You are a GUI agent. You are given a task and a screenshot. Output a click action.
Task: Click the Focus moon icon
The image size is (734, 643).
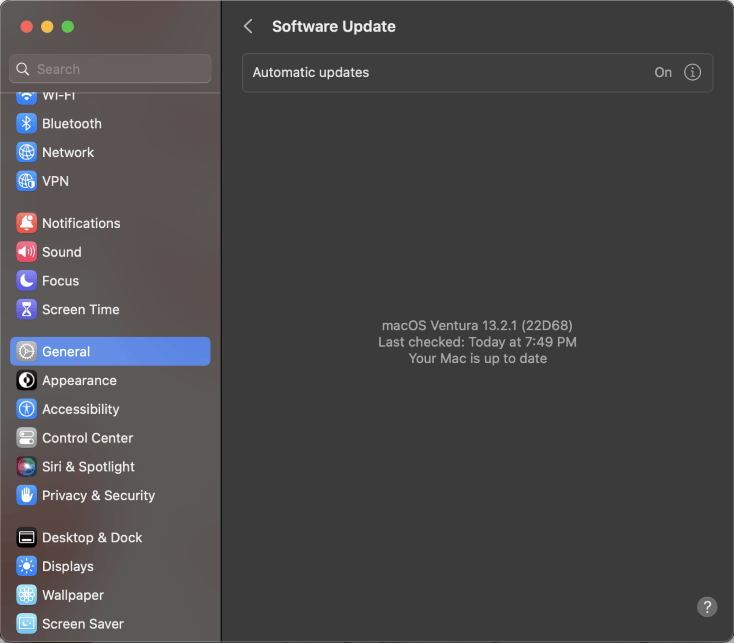pos(26,281)
